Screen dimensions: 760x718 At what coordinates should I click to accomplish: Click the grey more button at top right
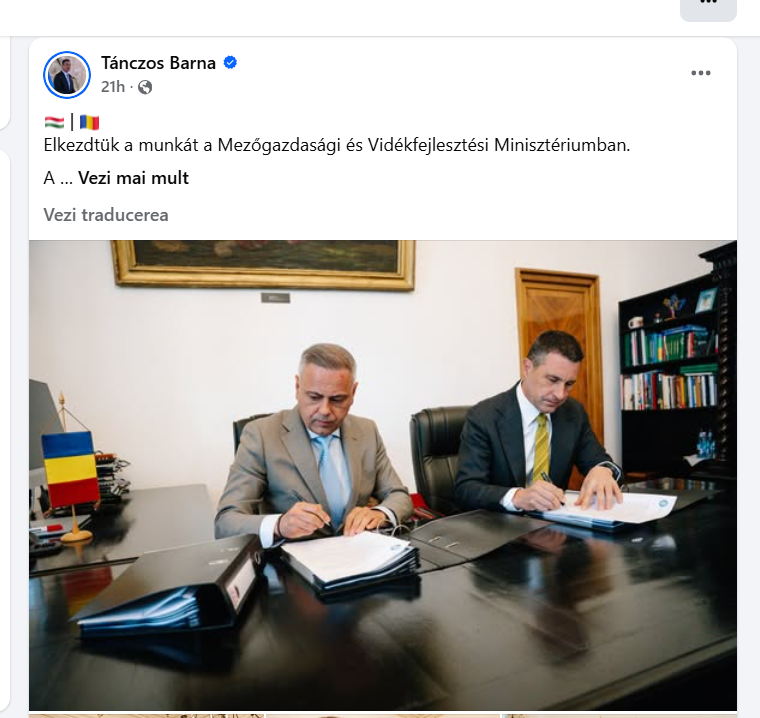click(x=708, y=6)
